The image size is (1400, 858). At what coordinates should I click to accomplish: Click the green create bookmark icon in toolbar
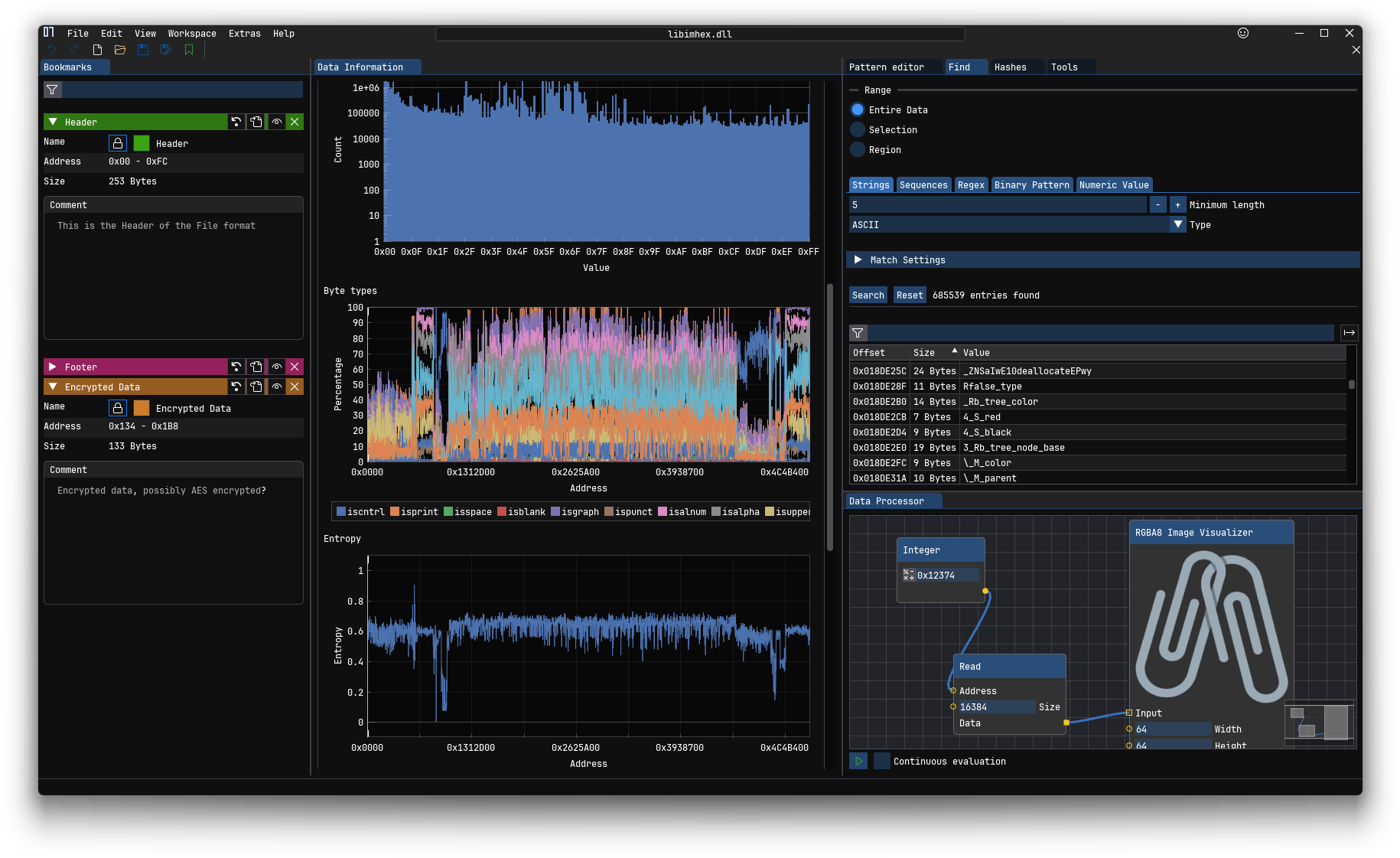tap(189, 50)
